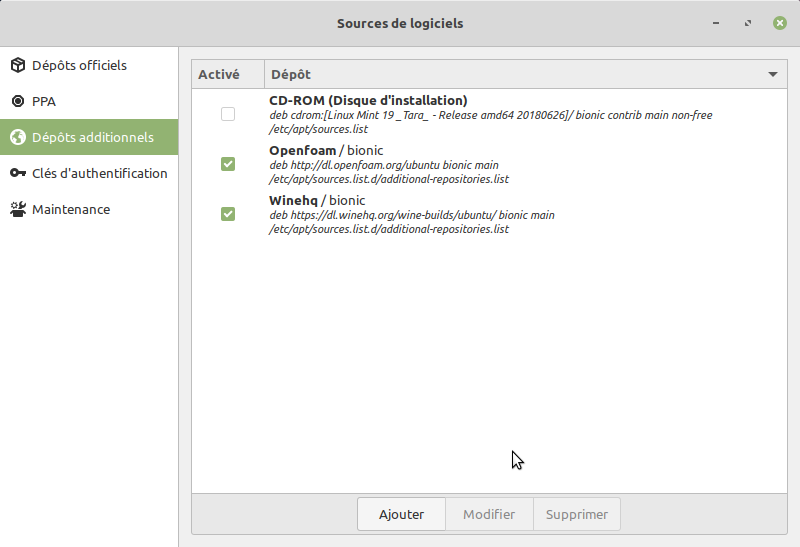Click the PPA circle icon

coord(18,102)
